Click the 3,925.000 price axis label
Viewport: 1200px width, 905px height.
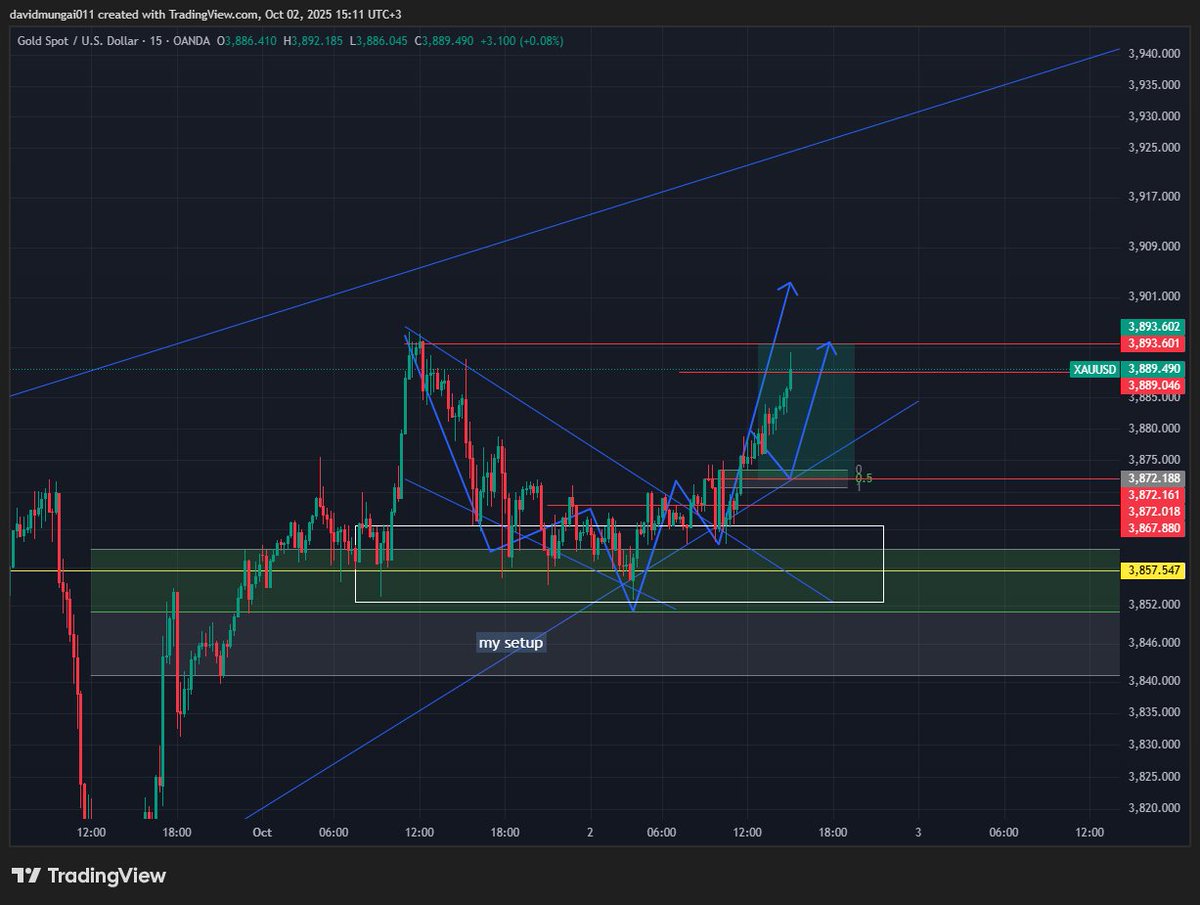(x=1154, y=148)
